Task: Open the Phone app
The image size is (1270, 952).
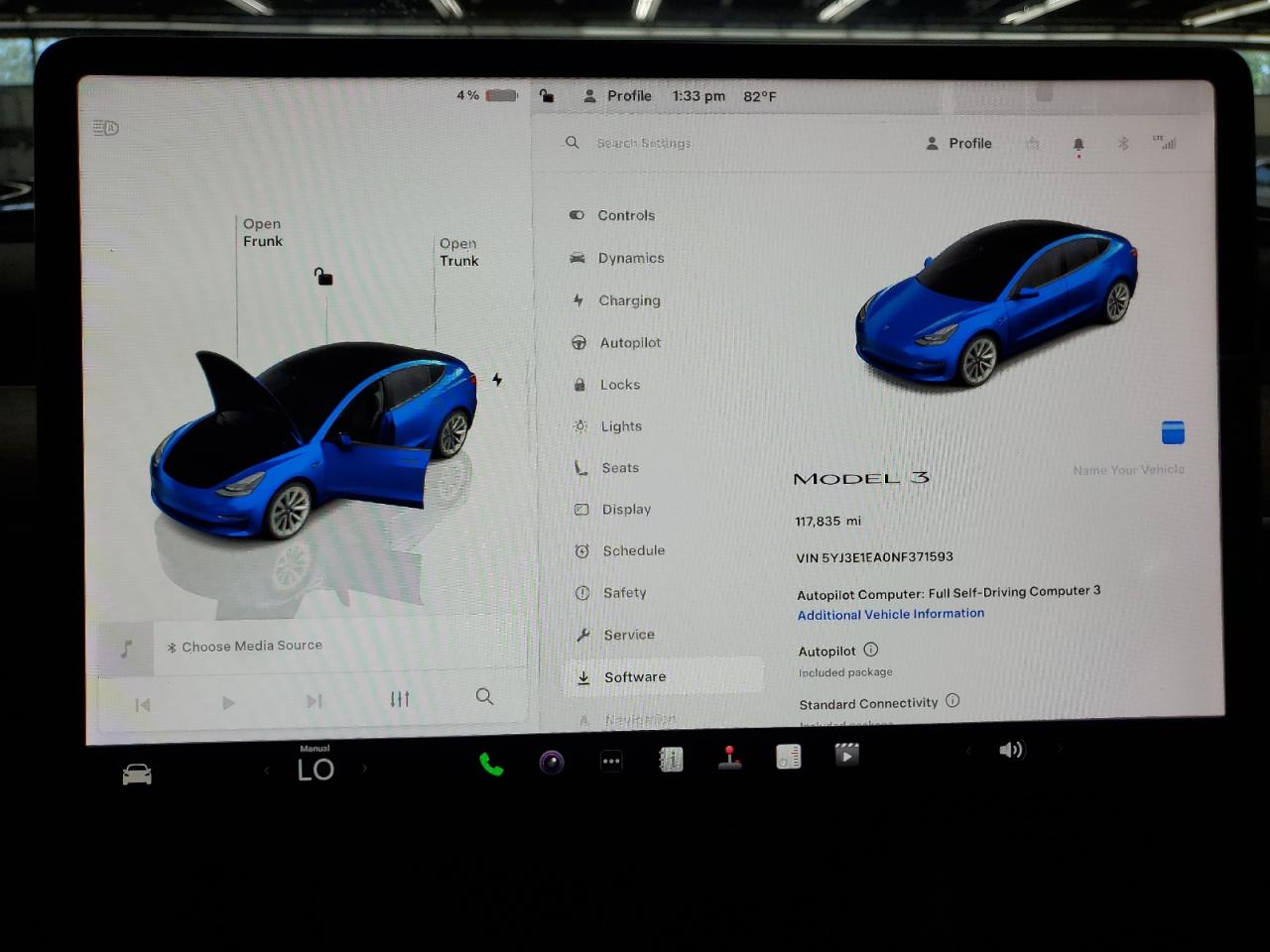Action: [491, 765]
